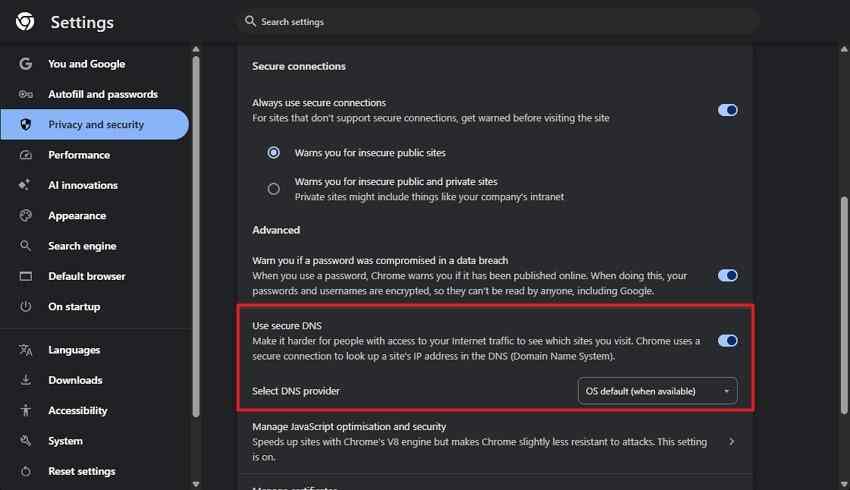Click the Advanced heading text
Viewport: 850px width, 490px height.
click(x=276, y=230)
